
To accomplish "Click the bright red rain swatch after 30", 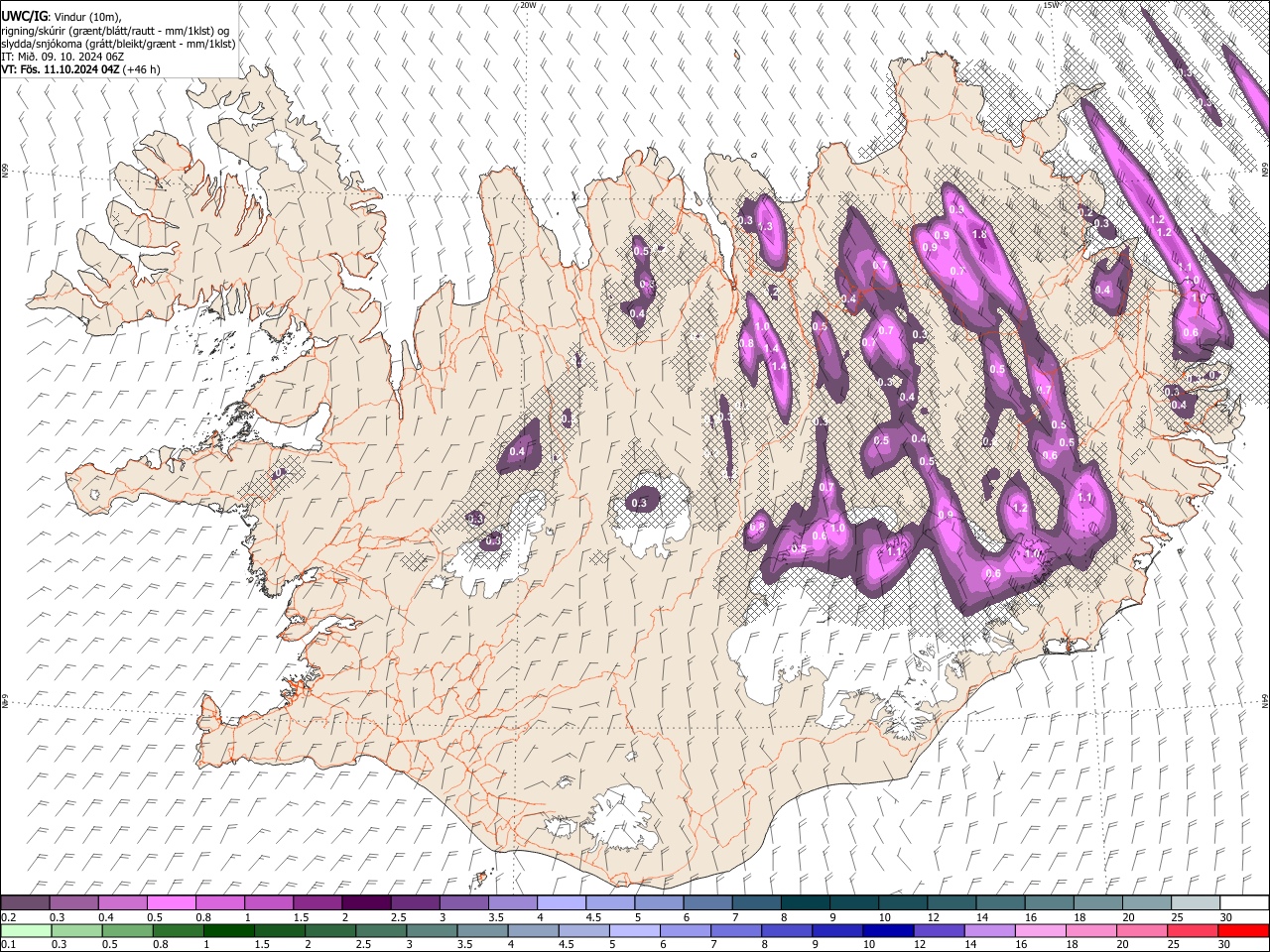I will [1243, 930].
